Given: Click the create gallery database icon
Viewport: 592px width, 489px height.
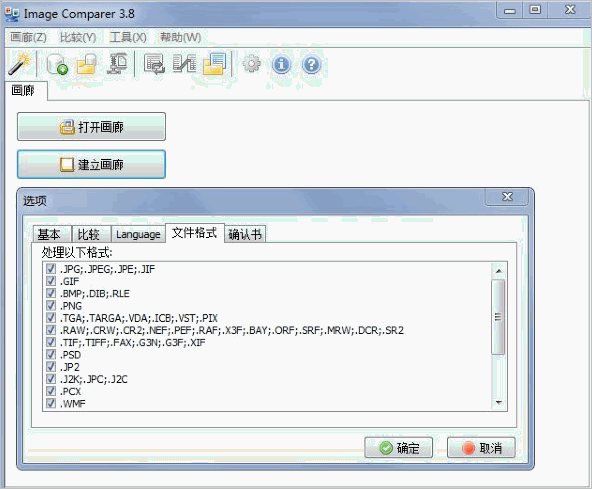Looking at the screenshot, I should click(x=57, y=64).
